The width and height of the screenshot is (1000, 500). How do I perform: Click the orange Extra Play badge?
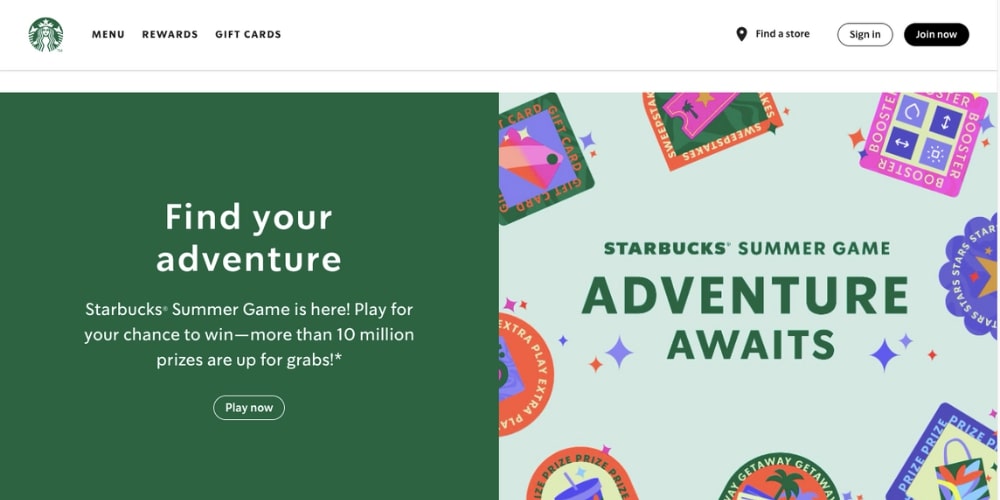point(524,374)
